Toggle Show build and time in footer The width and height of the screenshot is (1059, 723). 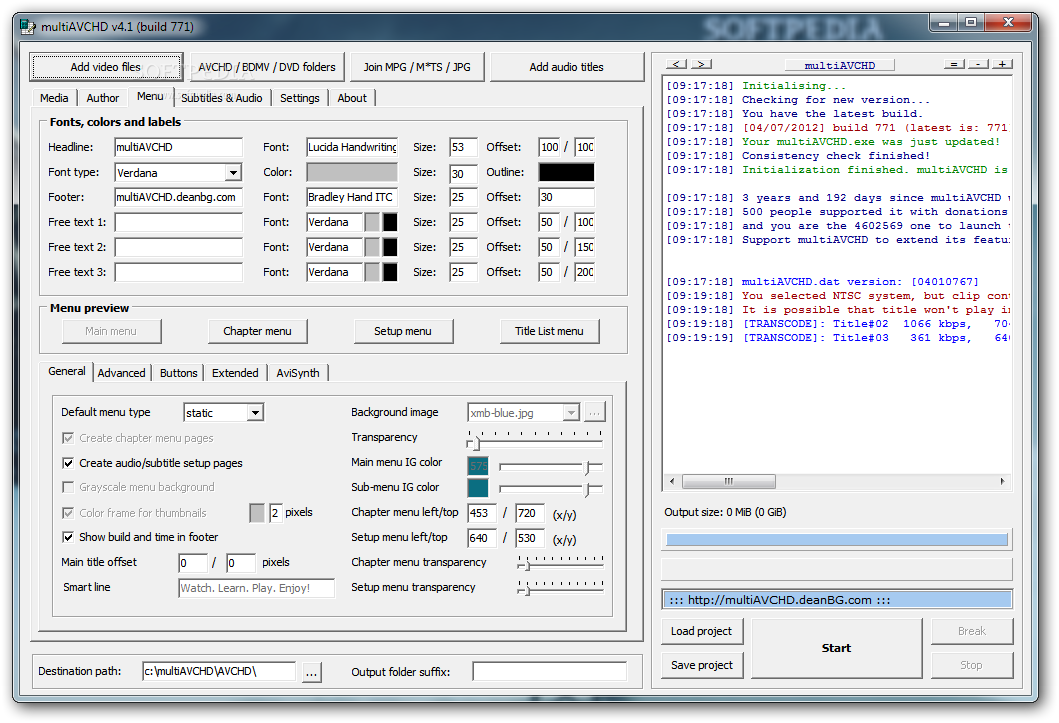coord(68,537)
